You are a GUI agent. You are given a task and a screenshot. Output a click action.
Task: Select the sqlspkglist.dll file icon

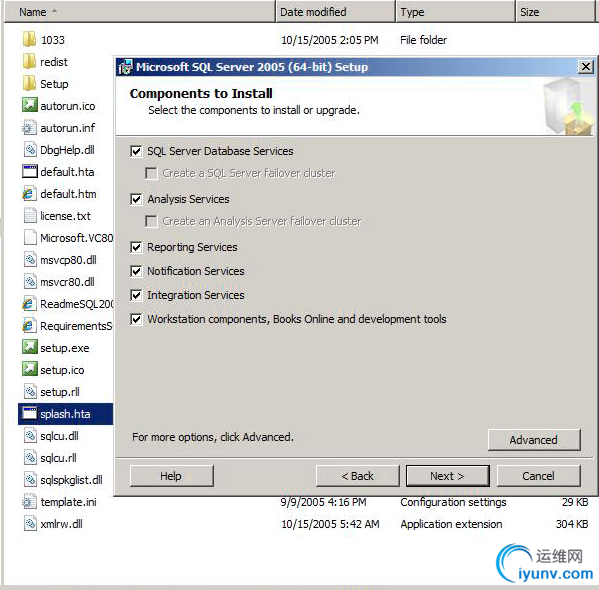[30, 480]
